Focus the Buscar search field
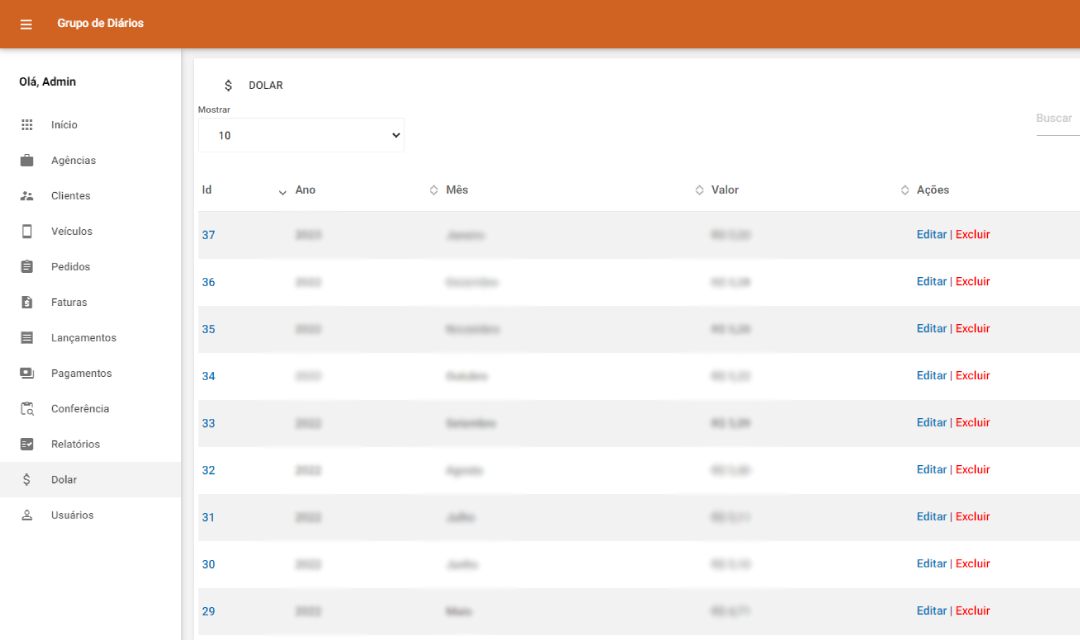Image resolution: width=1080 pixels, height=640 pixels. point(1056,119)
